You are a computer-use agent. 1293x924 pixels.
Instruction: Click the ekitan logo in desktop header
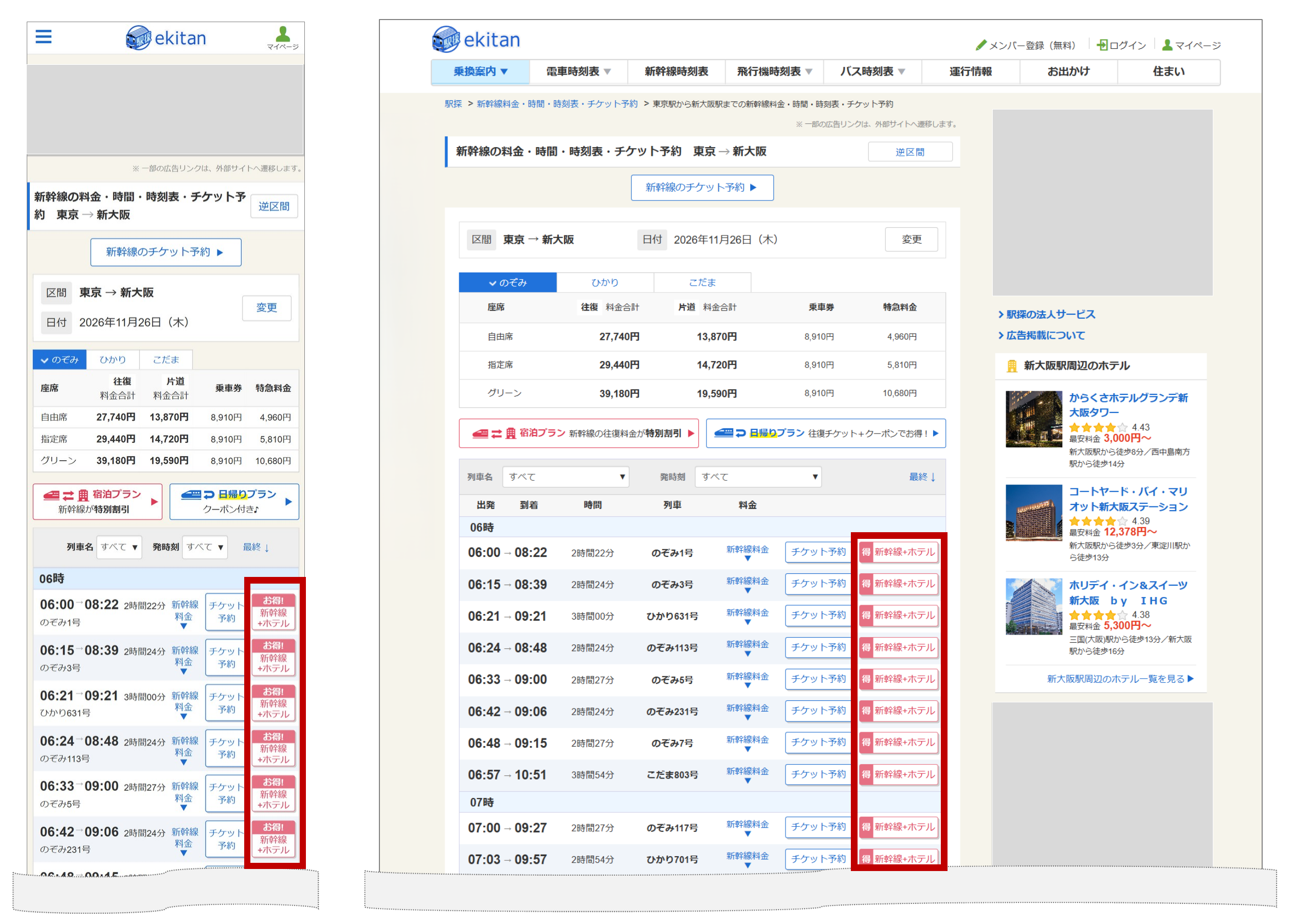click(x=476, y=39)
